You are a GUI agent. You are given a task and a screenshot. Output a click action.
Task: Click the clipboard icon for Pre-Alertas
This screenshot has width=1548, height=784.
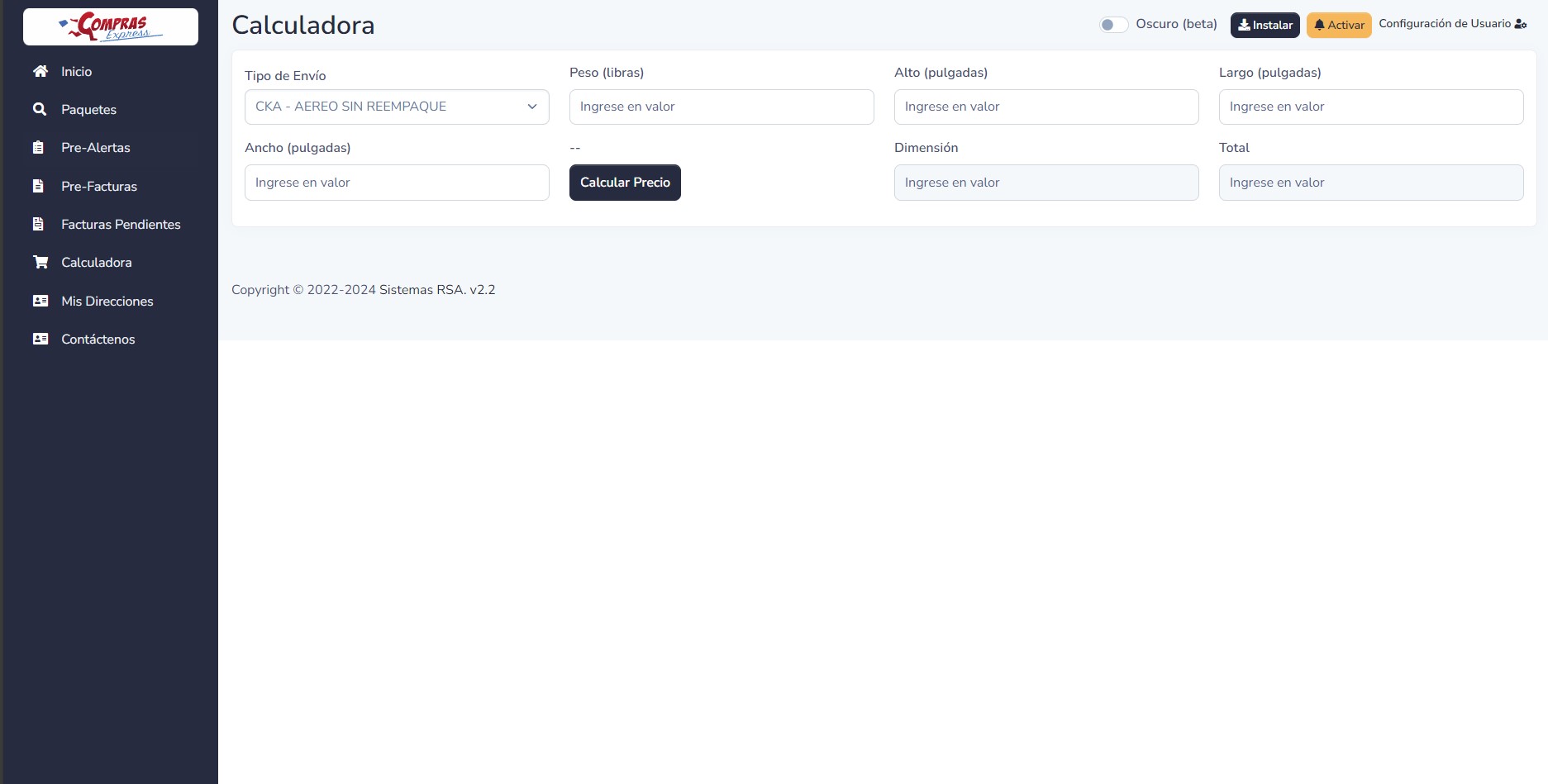pyautogui.click(x=39, y=148)
